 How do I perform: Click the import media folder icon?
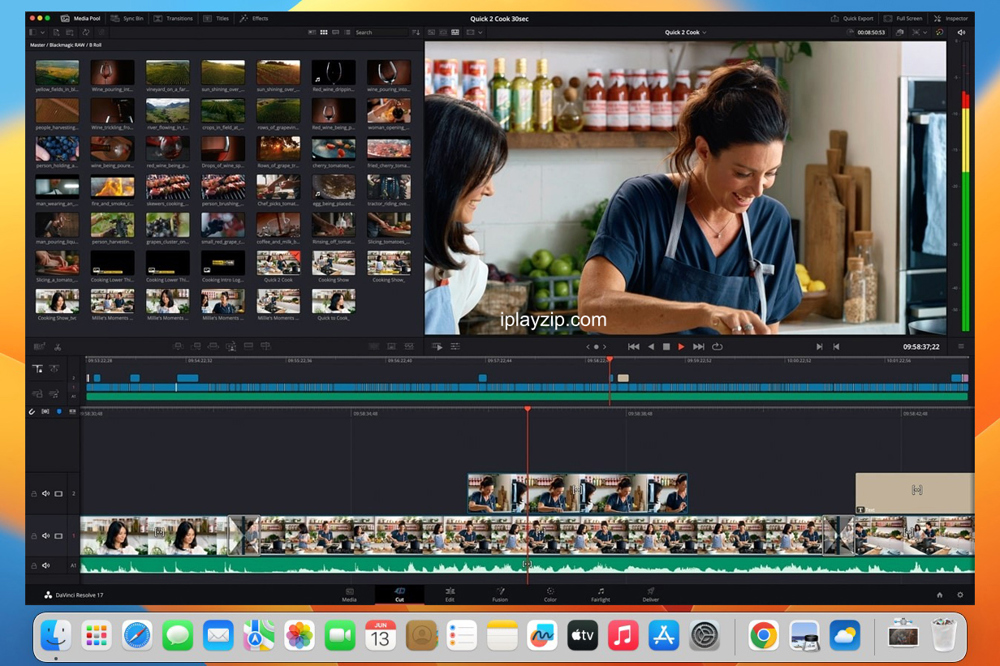click(x=70, y=32)
